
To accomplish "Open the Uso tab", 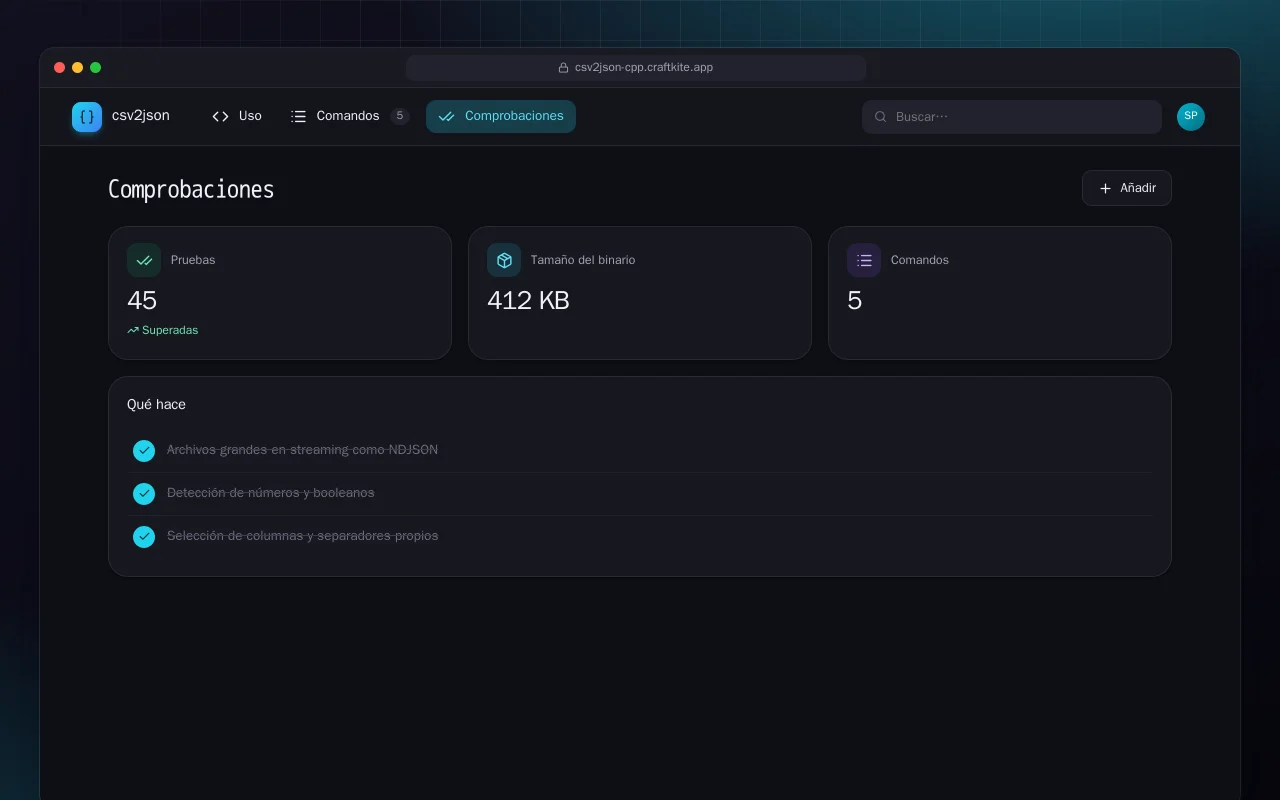I will tap(237, 116).
